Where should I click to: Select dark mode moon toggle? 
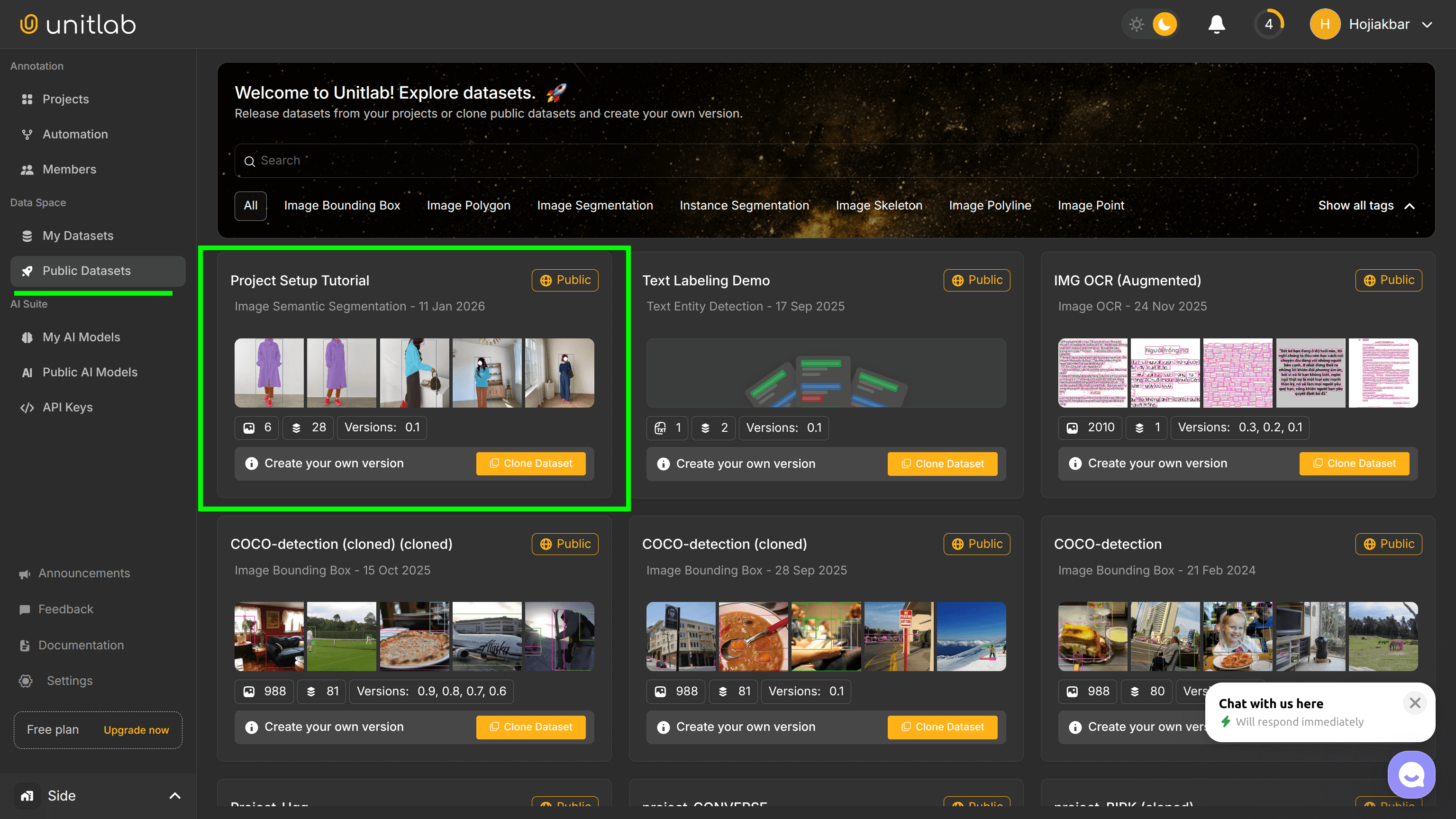[x=1165, y=24]
